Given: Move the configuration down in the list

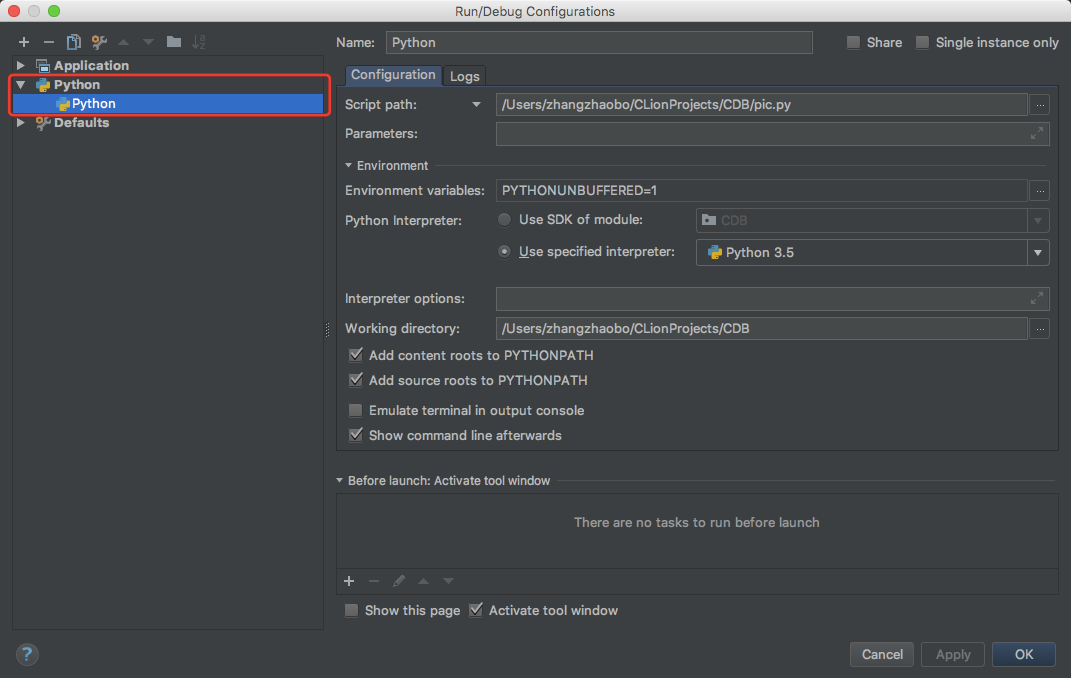Looking at the screenshot, I should (x=148, y=42).
